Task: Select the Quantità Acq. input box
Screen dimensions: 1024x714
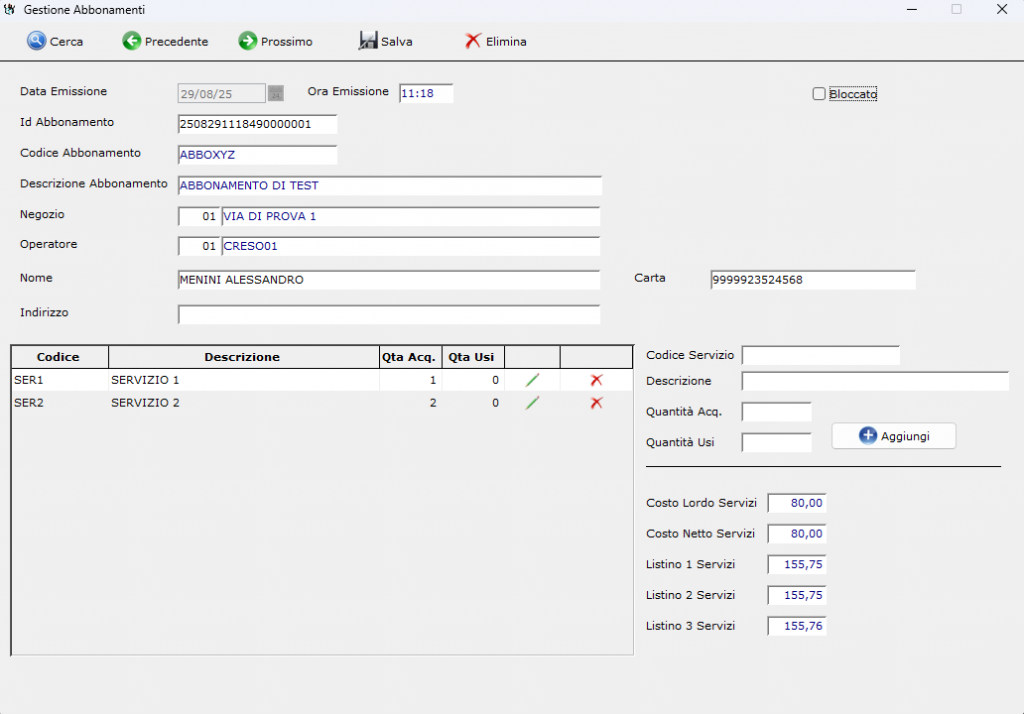Action: (776, 412)
